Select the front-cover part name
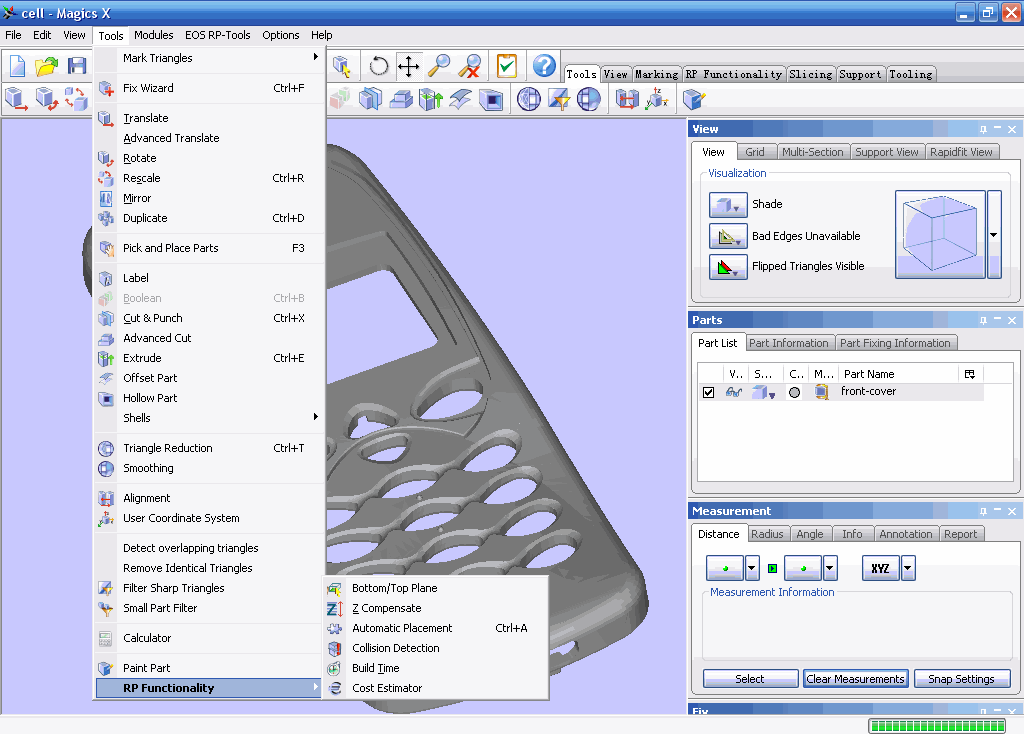This screenshot has height=734, width=1024. point(869,392)
